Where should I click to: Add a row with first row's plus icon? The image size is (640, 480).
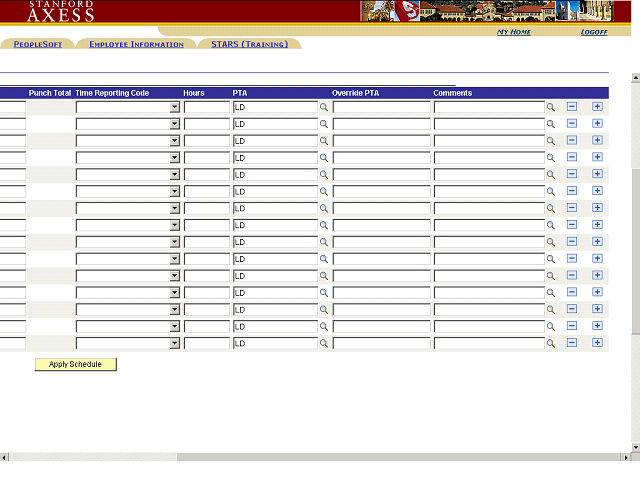597,106
